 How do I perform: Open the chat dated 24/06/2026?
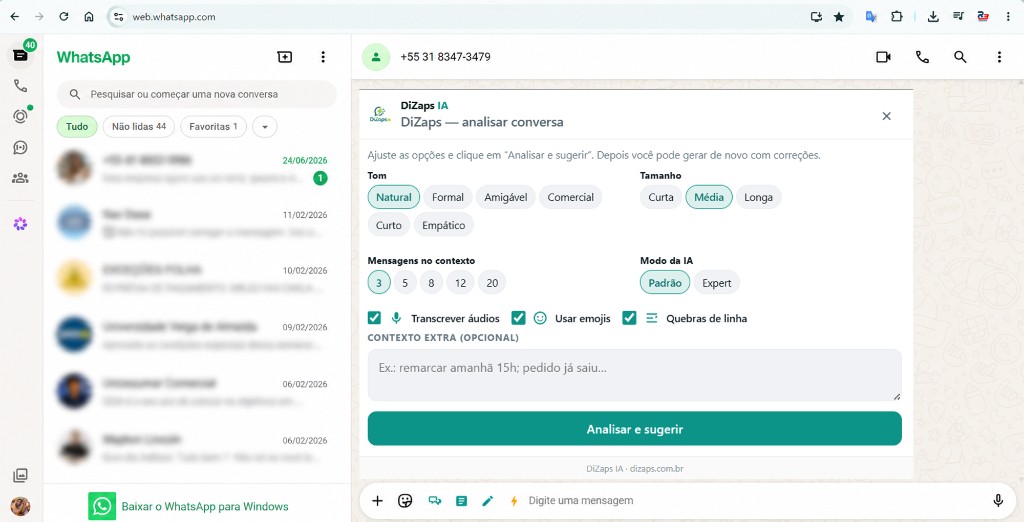(x=197, y=169)
